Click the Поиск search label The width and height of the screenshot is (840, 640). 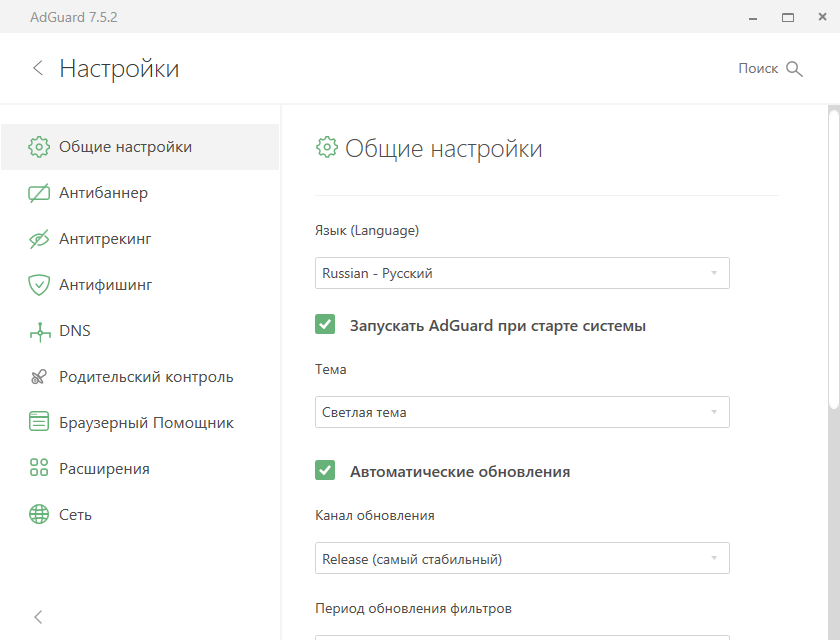click(x=757, y=69)
